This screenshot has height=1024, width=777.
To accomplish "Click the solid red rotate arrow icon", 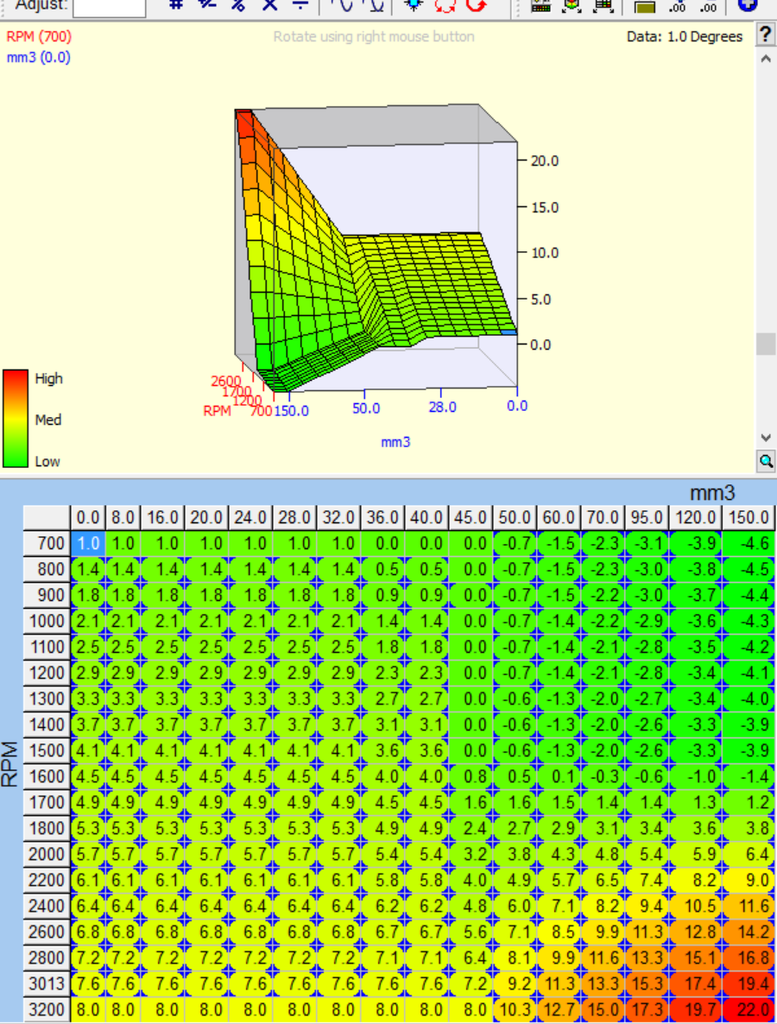I will pos(476,5).
